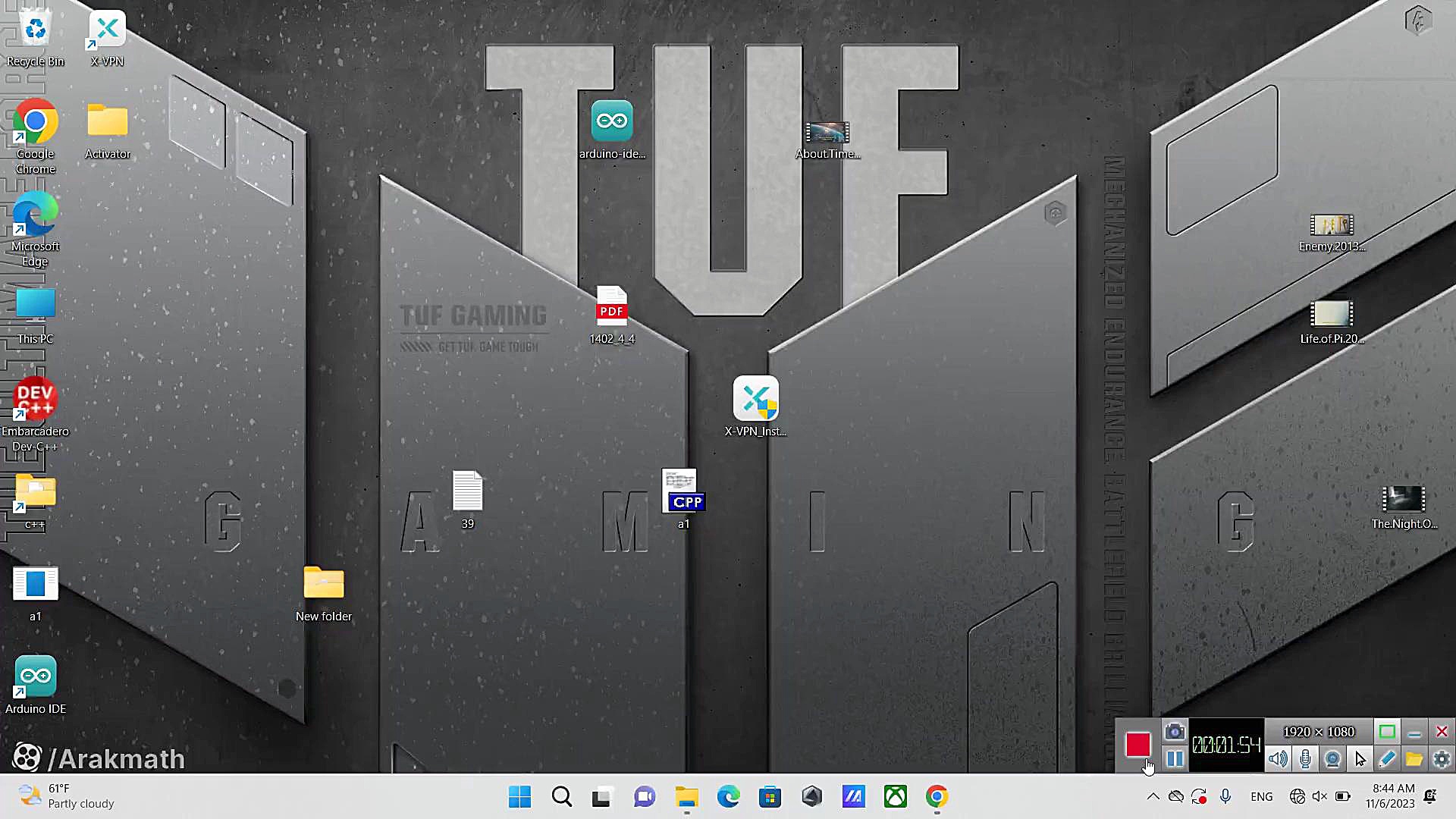Open the Windows Start menu

coord(519,796)
